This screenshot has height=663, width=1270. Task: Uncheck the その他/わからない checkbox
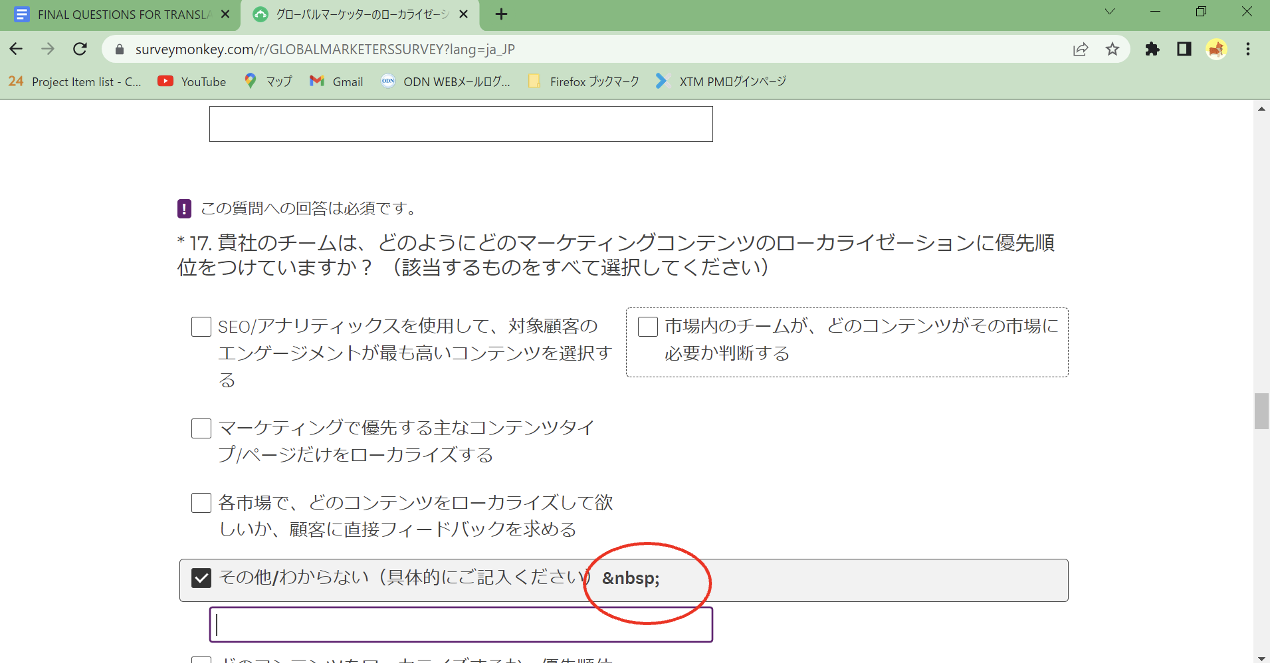201,578
